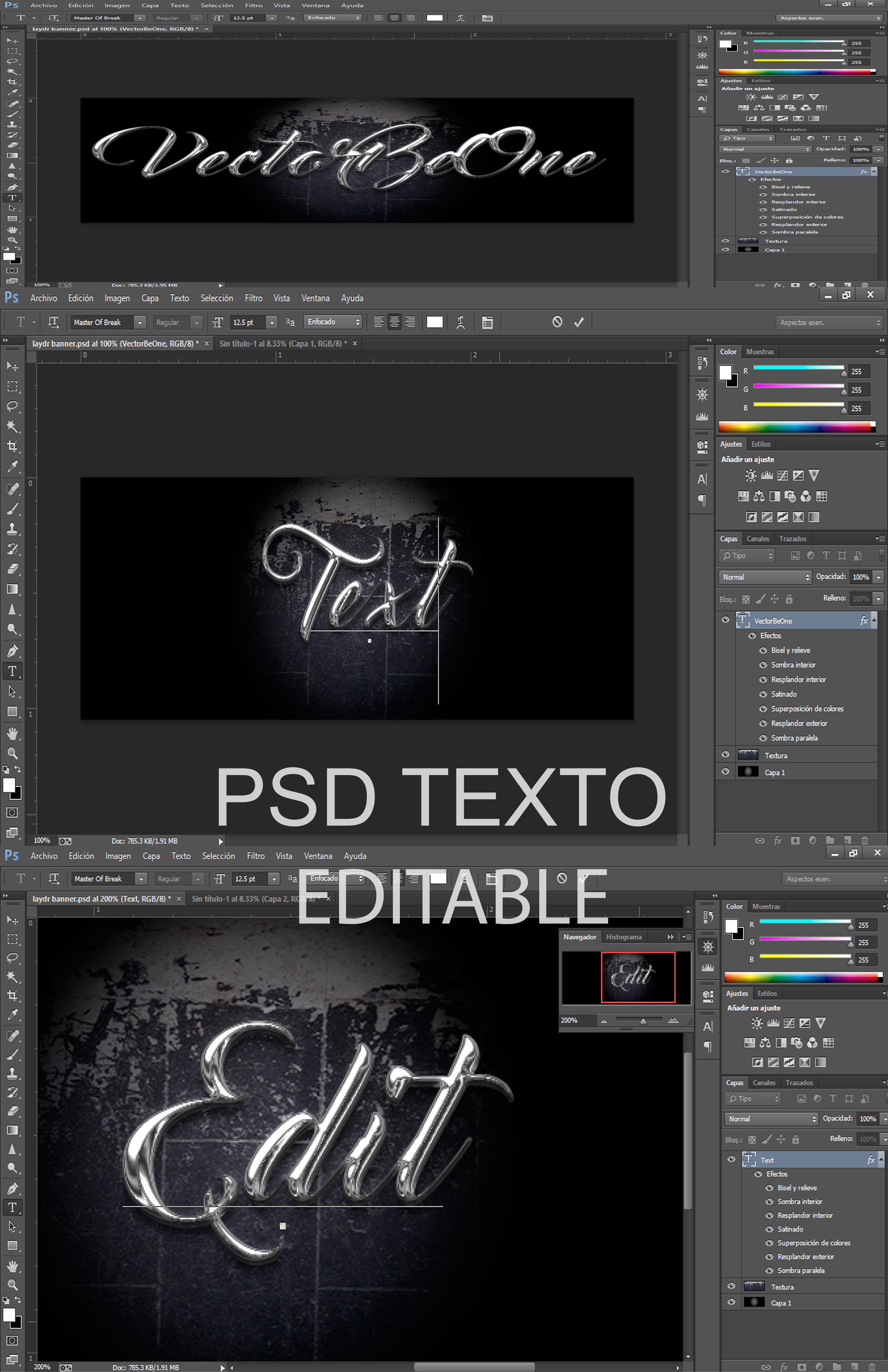The image size is (888, 1372).
Task: Switch to Sin título-1 tab in Text-artwork window
Action: click(283, 344)
